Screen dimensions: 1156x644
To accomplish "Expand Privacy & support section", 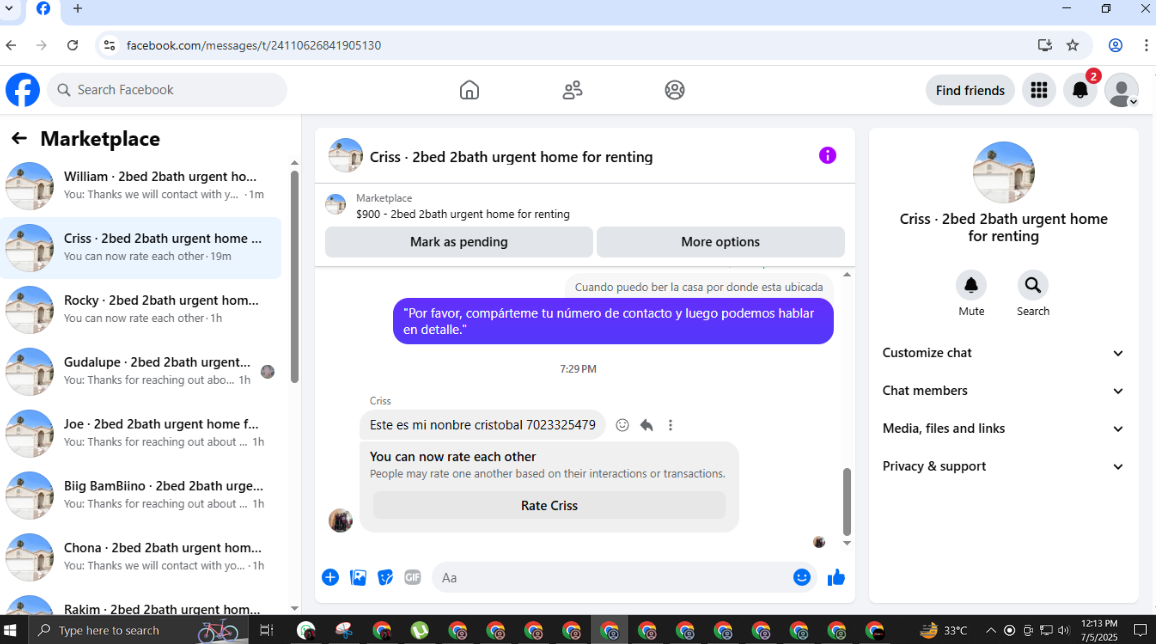I will [x=1003, y=466].
